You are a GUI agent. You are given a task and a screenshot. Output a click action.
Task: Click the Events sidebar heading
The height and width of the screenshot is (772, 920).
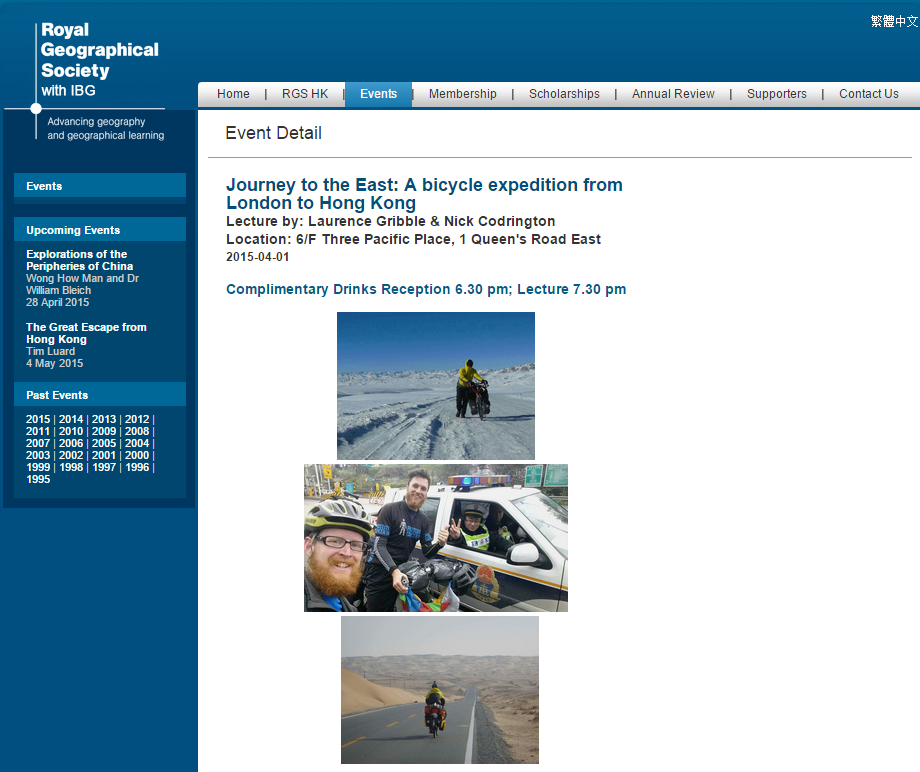click(44, 186)
